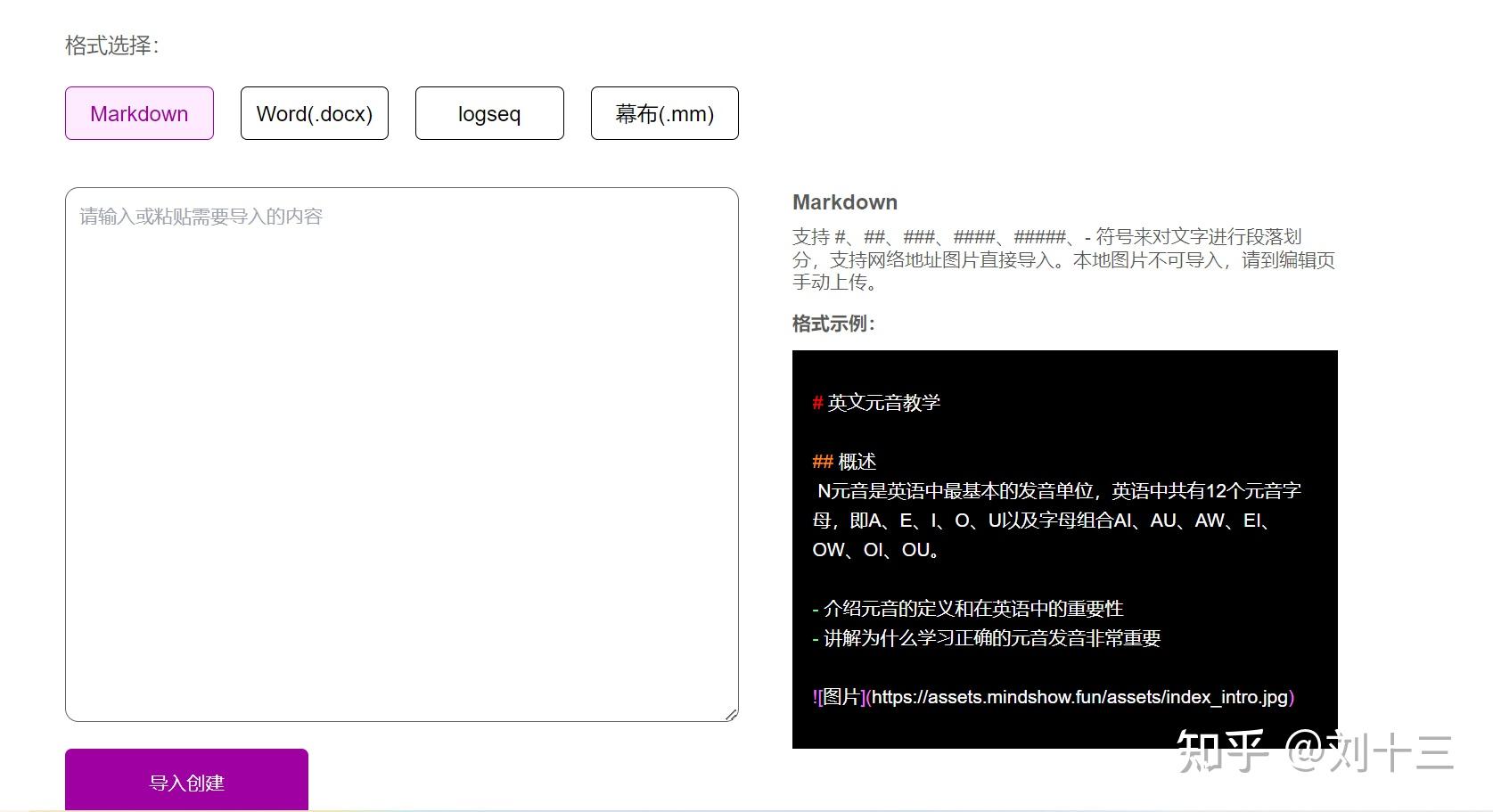Click the Markdown heading above the description
The width and height of the screenshot is (1493, 812).
click(844, 202)
